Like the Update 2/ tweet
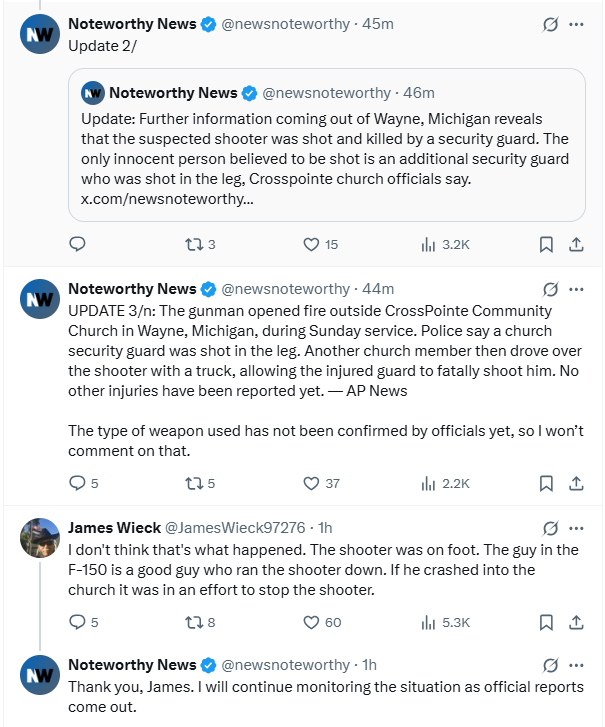 311,244
